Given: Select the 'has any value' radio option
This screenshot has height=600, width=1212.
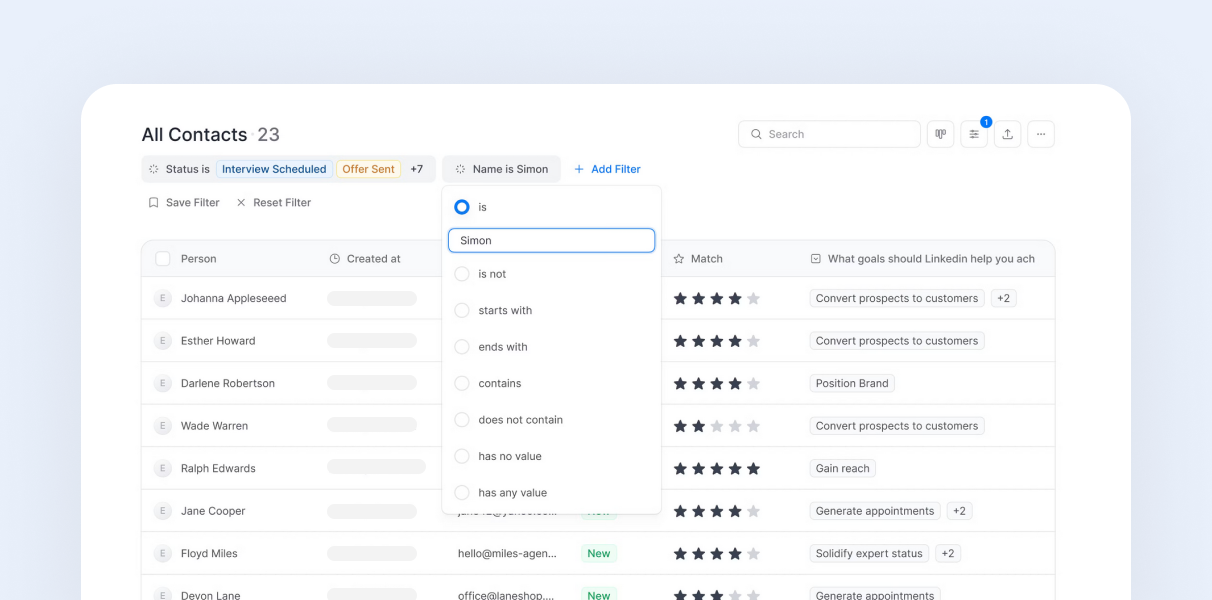Looking at the screenshot, I should (462, 493).
